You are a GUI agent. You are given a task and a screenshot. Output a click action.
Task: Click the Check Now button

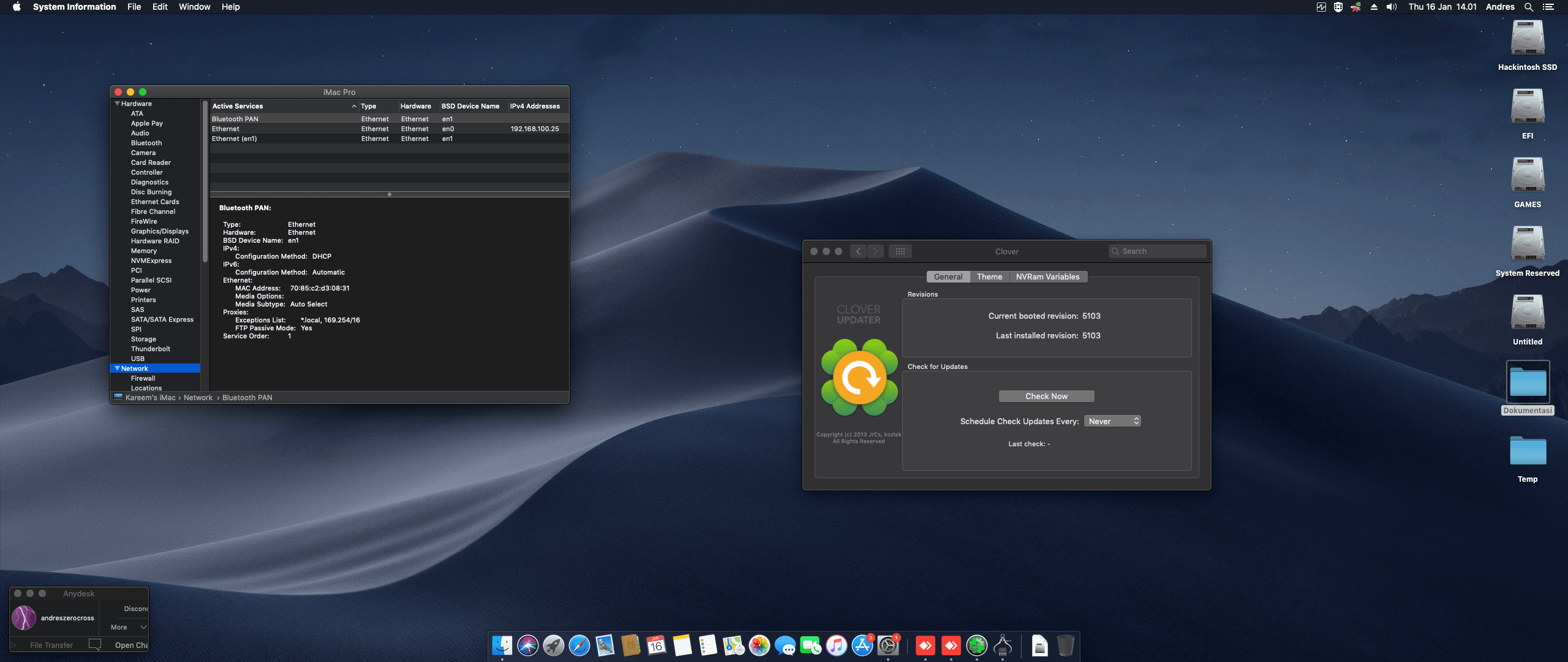click(1046, 397)
